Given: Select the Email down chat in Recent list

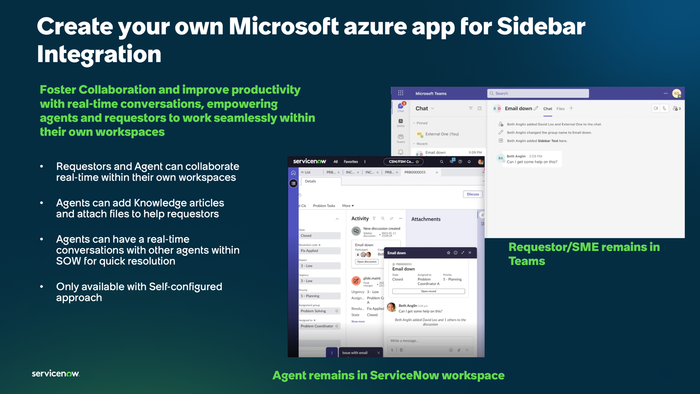Looking at the screenshot, I should pyautogui.click(x=448, y=152).
